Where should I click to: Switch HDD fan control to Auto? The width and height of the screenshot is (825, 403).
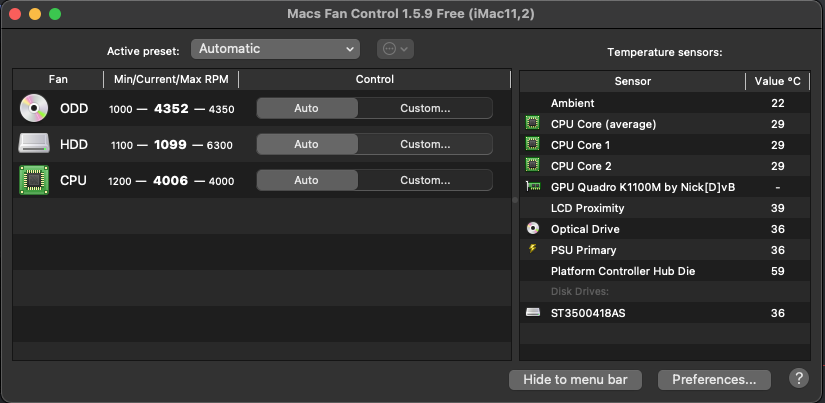tap(306, 144)
